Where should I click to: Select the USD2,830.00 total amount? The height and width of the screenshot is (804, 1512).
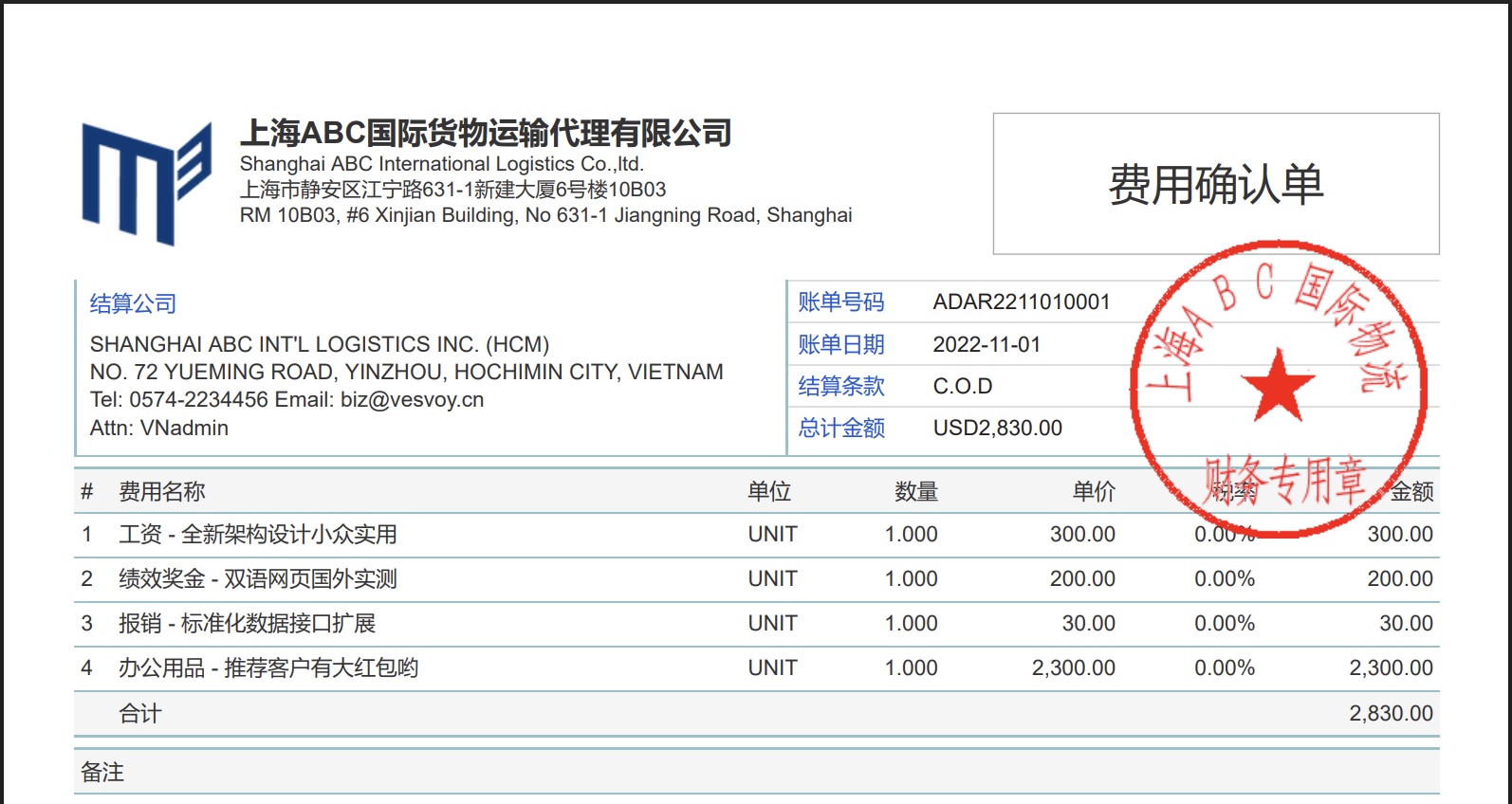click(997, 429)
